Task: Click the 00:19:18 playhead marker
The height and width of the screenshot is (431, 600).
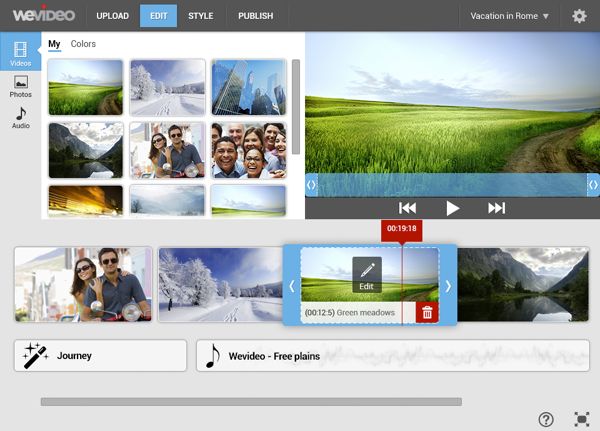Action: coord(401,230)
